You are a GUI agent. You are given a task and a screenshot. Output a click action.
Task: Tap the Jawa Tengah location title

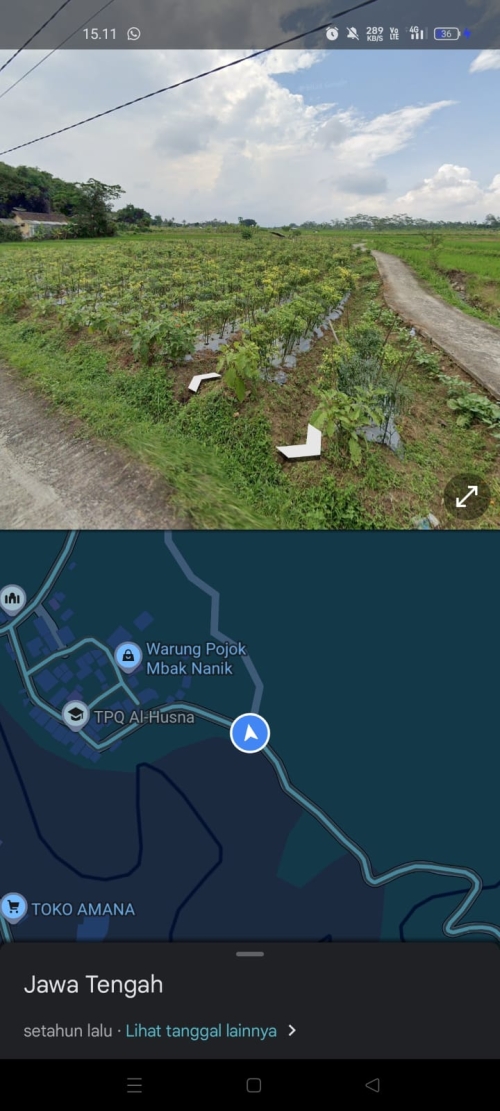tap(93, 985)
